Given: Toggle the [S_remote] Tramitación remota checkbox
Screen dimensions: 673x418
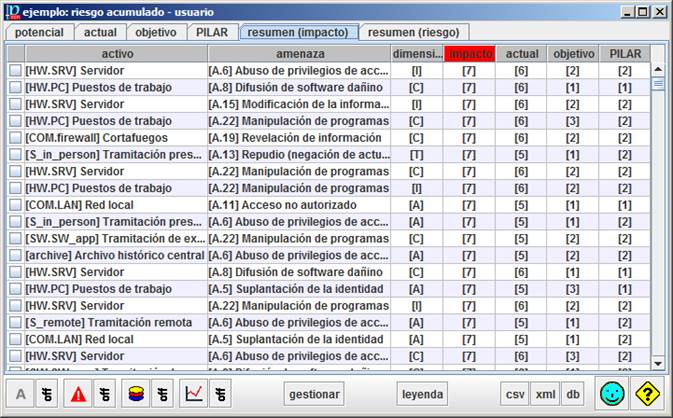Looking at the screenshot, I should (15, 322).
